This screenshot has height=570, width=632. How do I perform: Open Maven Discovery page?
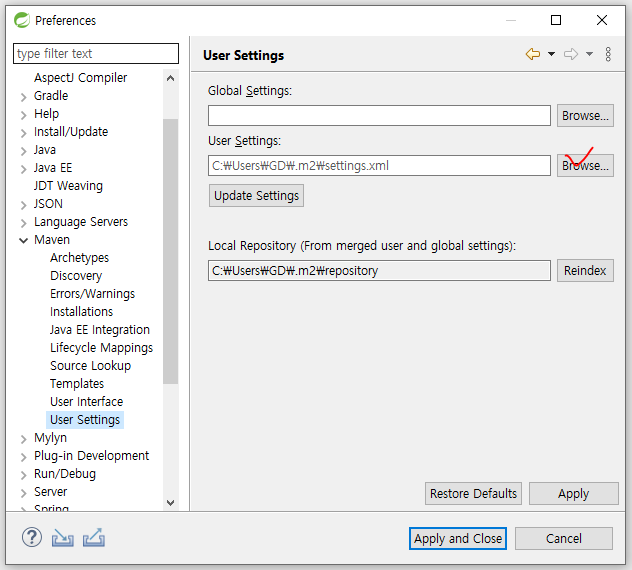coord(76,276)
